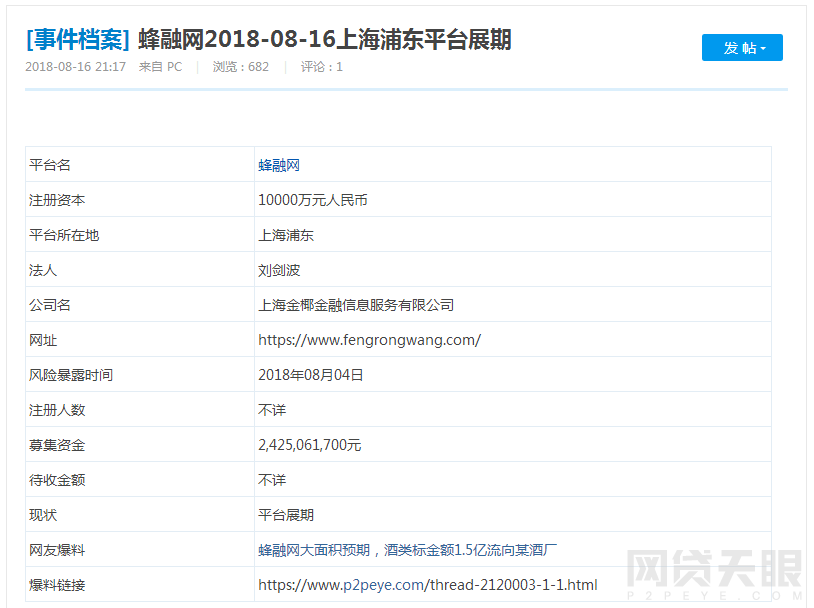Open the [事件档案] category link
814x608 pixels.
click(x=78, y=39)
